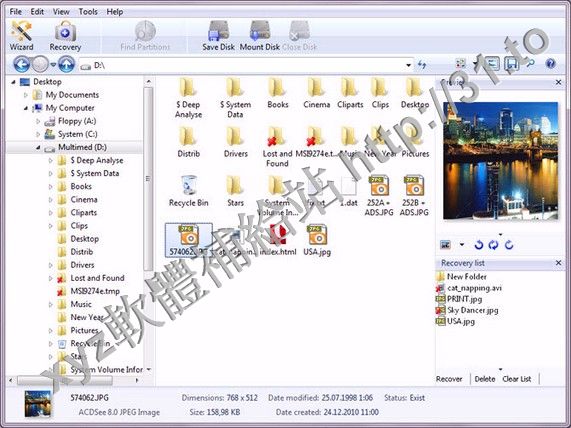571x428 pixels.
Task: Click the preview view mode icon
Action: coord(445,245)
